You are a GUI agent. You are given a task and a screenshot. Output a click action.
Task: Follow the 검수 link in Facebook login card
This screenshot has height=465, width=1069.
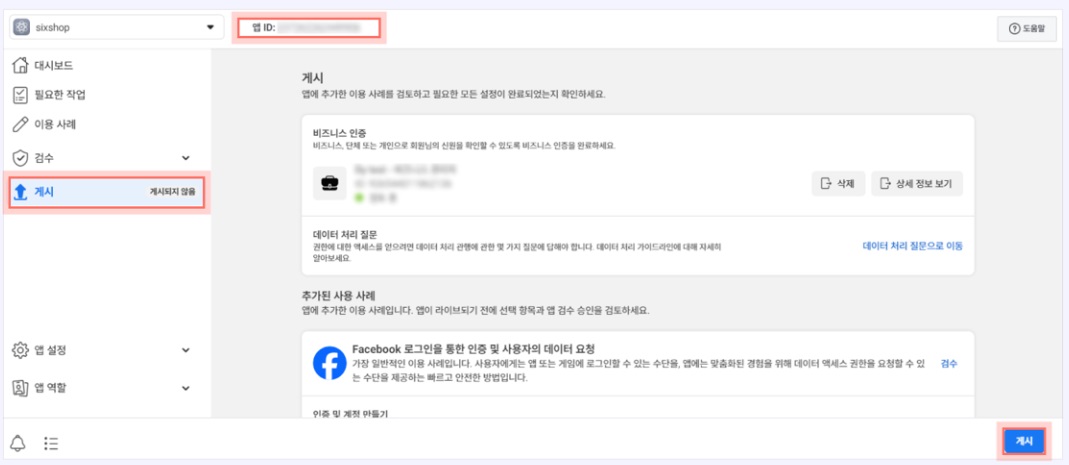tap(949, 363)
